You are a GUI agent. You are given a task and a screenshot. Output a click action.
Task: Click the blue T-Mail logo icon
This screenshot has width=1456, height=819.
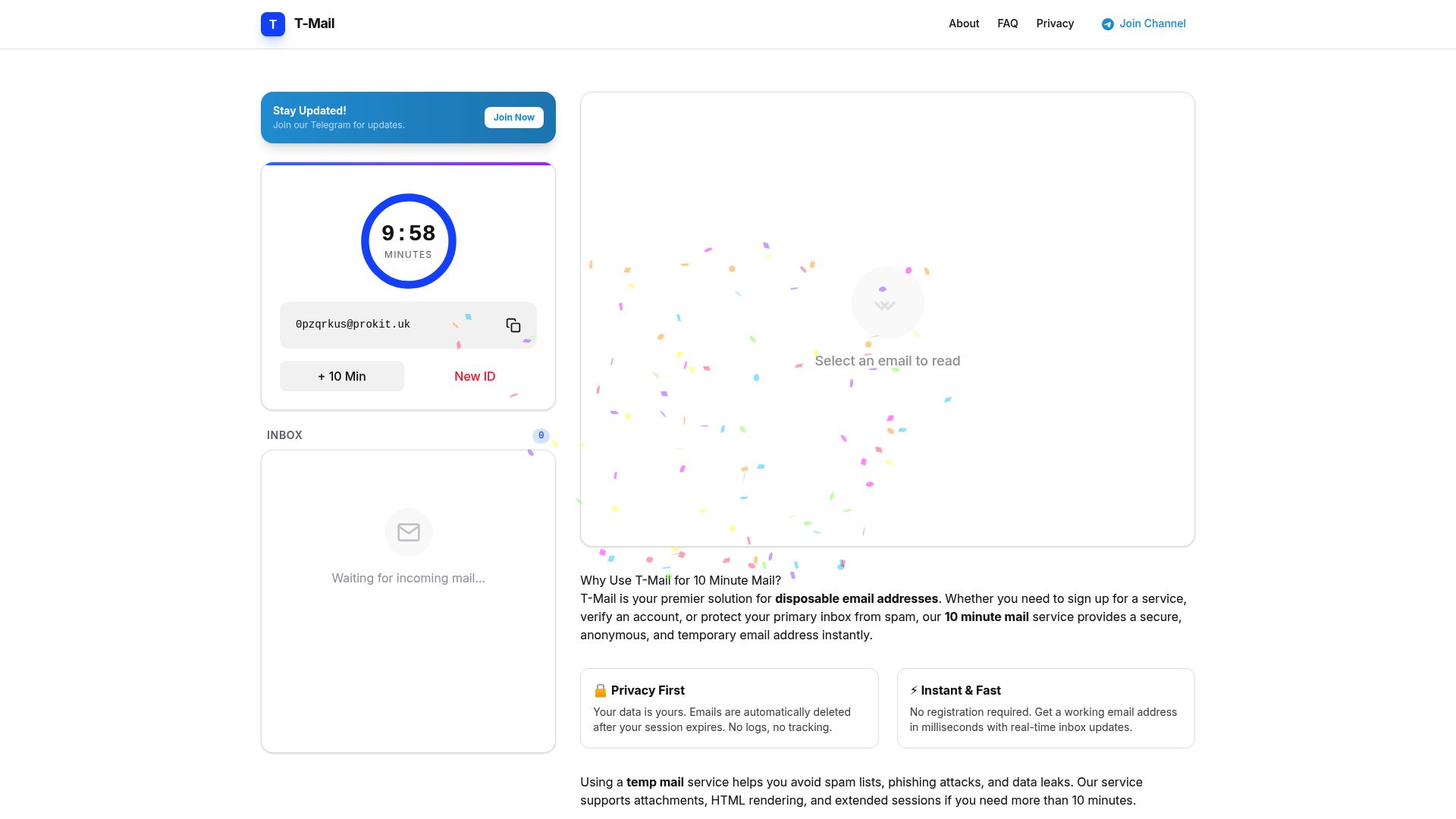[273, 24]
